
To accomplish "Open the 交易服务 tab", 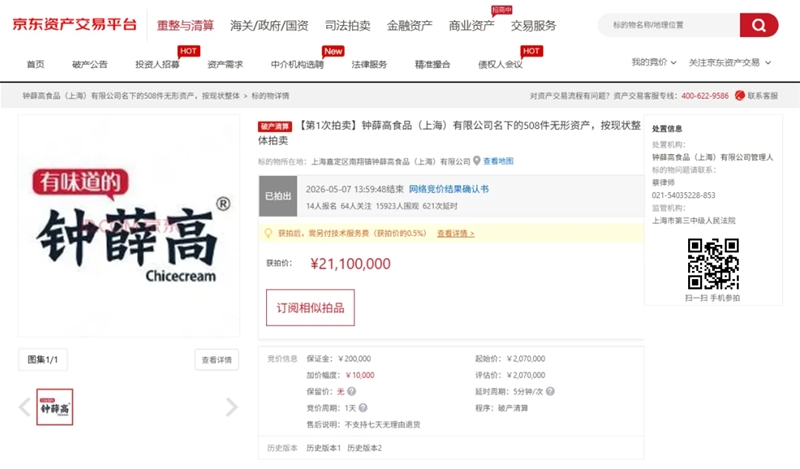I will click(x=534, y=26).
